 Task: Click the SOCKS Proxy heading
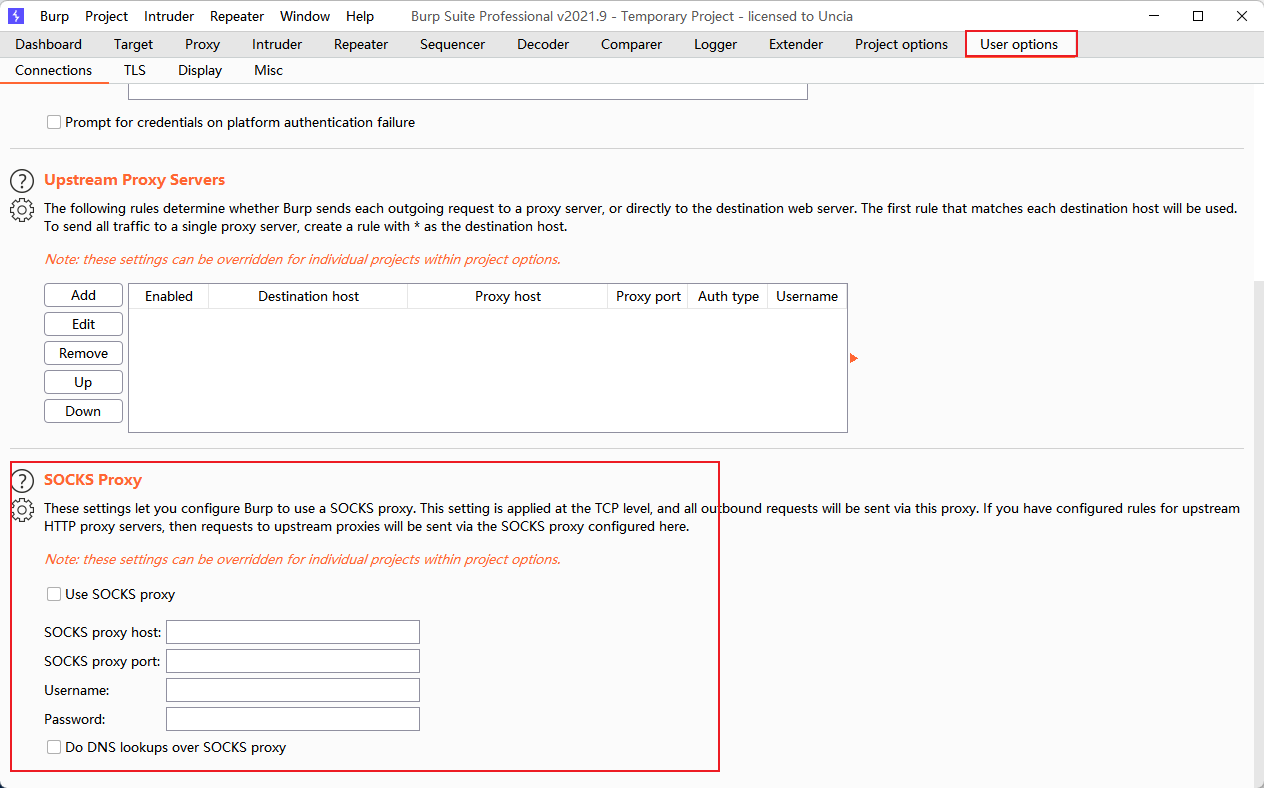click(x=93, y=480)
